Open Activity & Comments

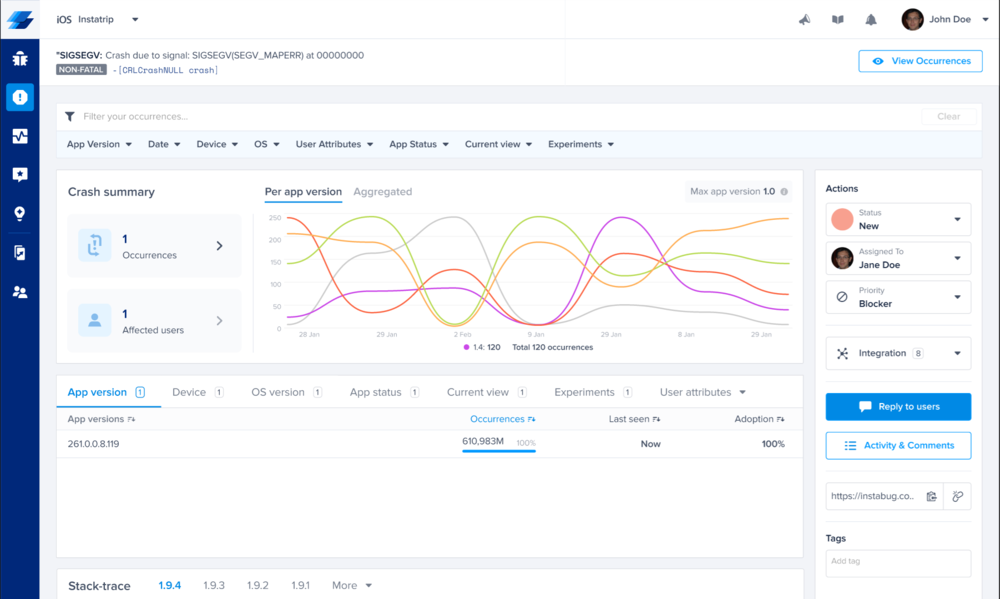coord(898,446)
